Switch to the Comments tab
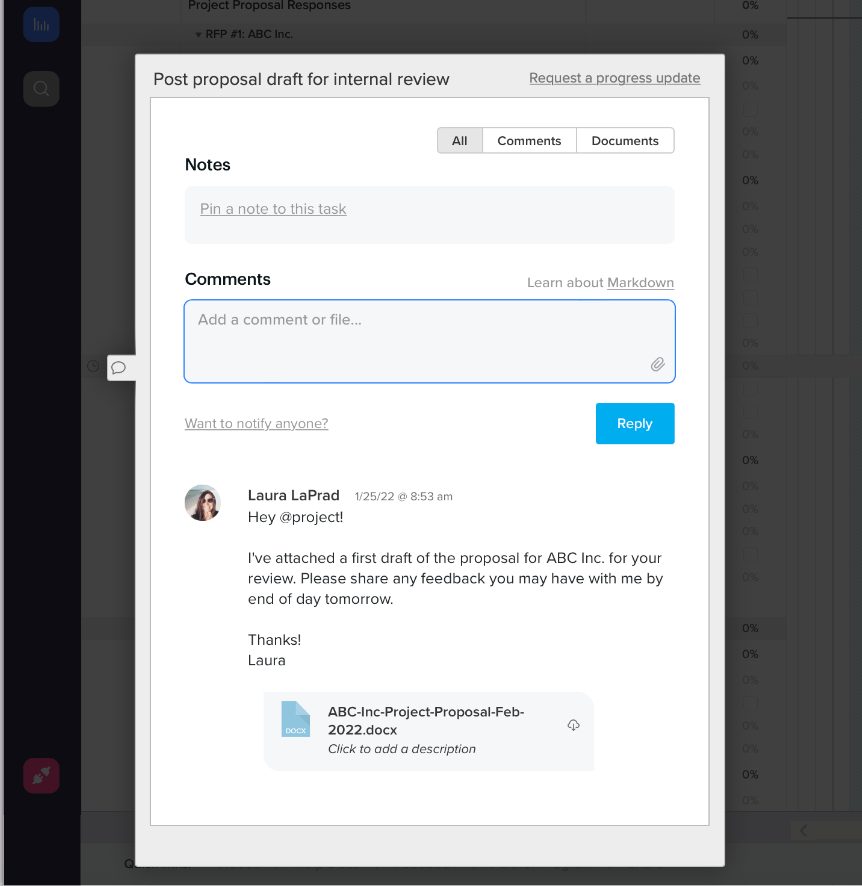 pyautogui.click(x=529, y=140)
